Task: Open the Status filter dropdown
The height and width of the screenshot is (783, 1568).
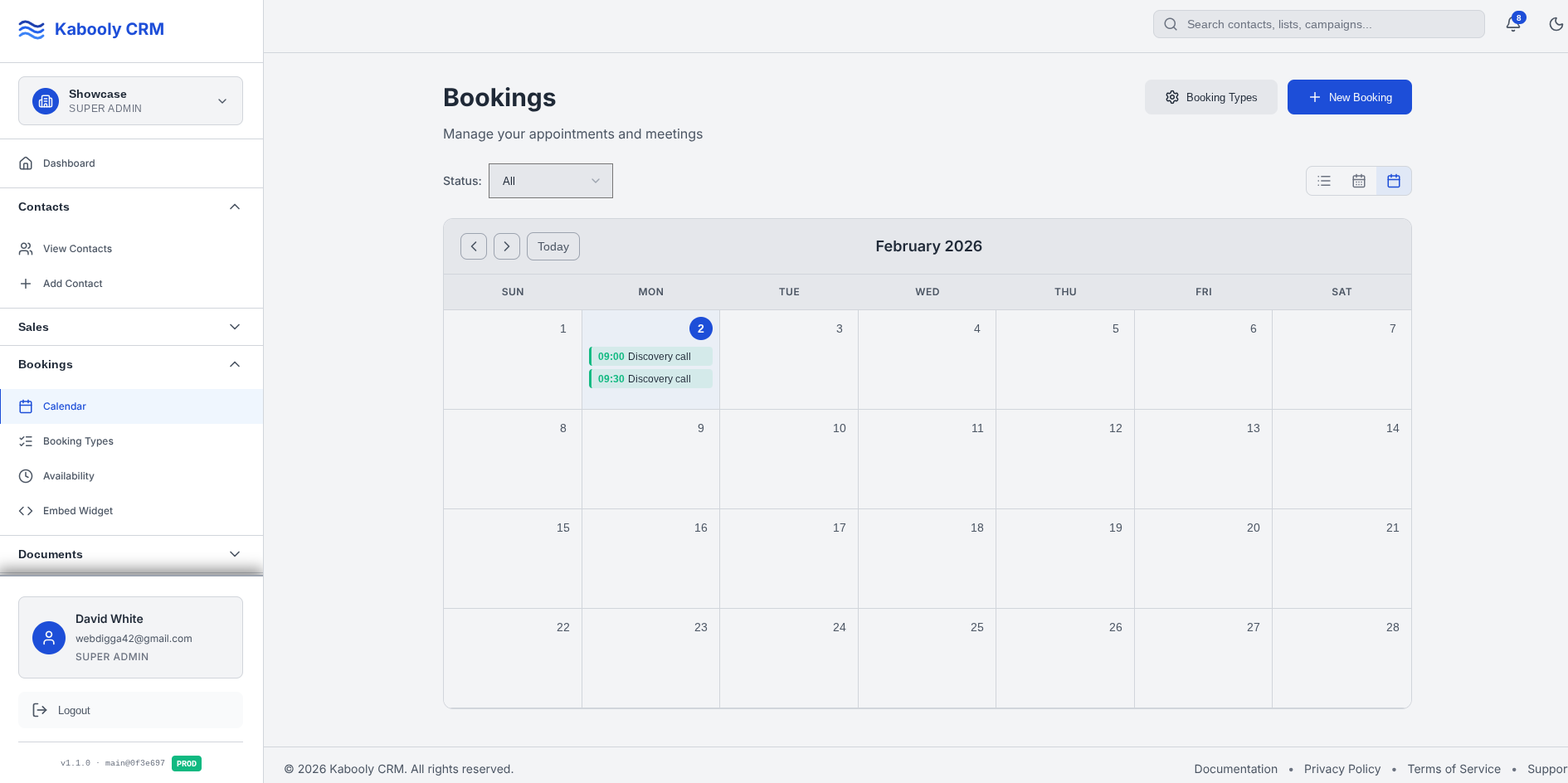Action: [x=551, y=181]
